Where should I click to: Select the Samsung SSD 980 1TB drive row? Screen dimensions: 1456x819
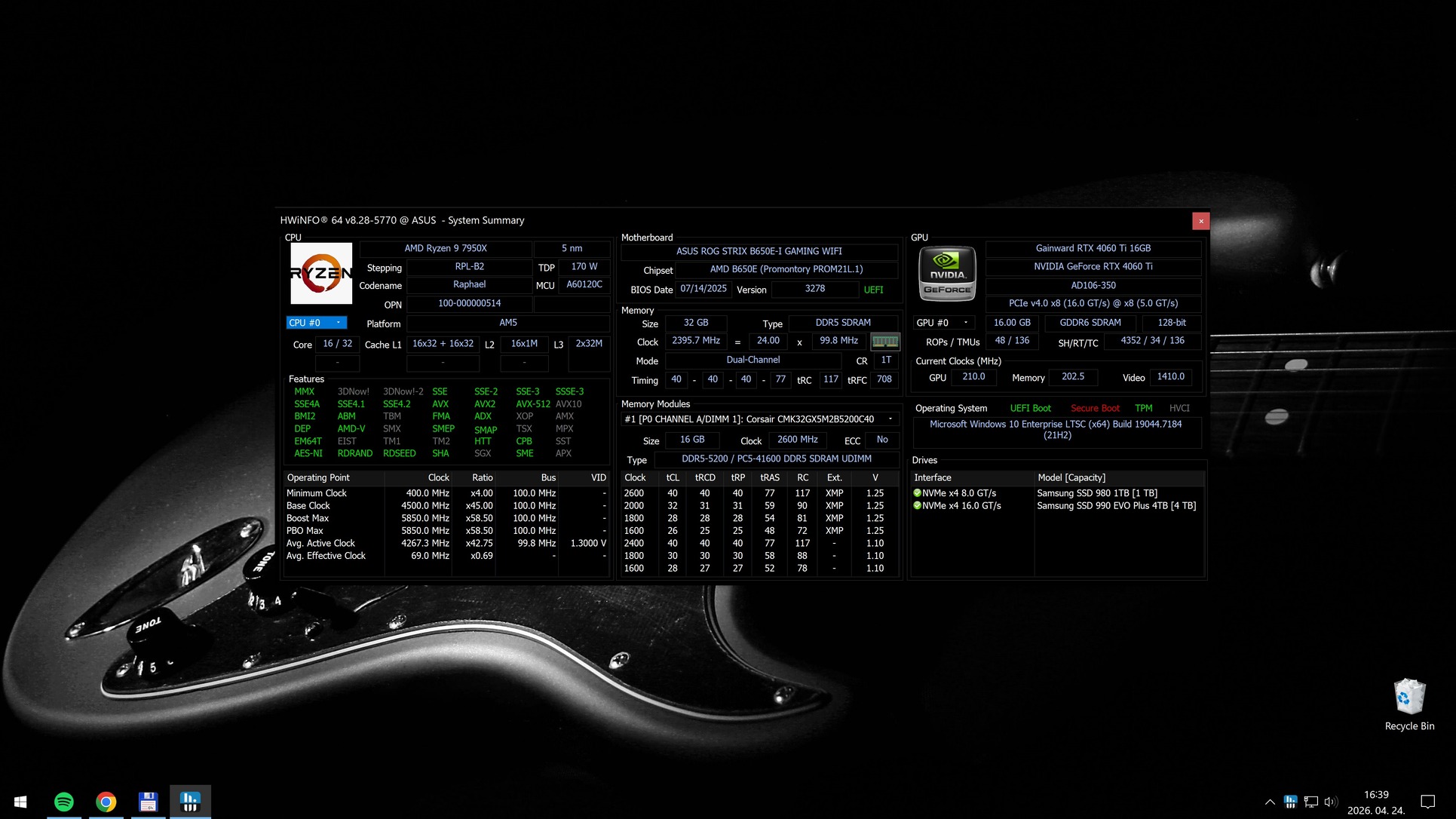pos(1096,493)
